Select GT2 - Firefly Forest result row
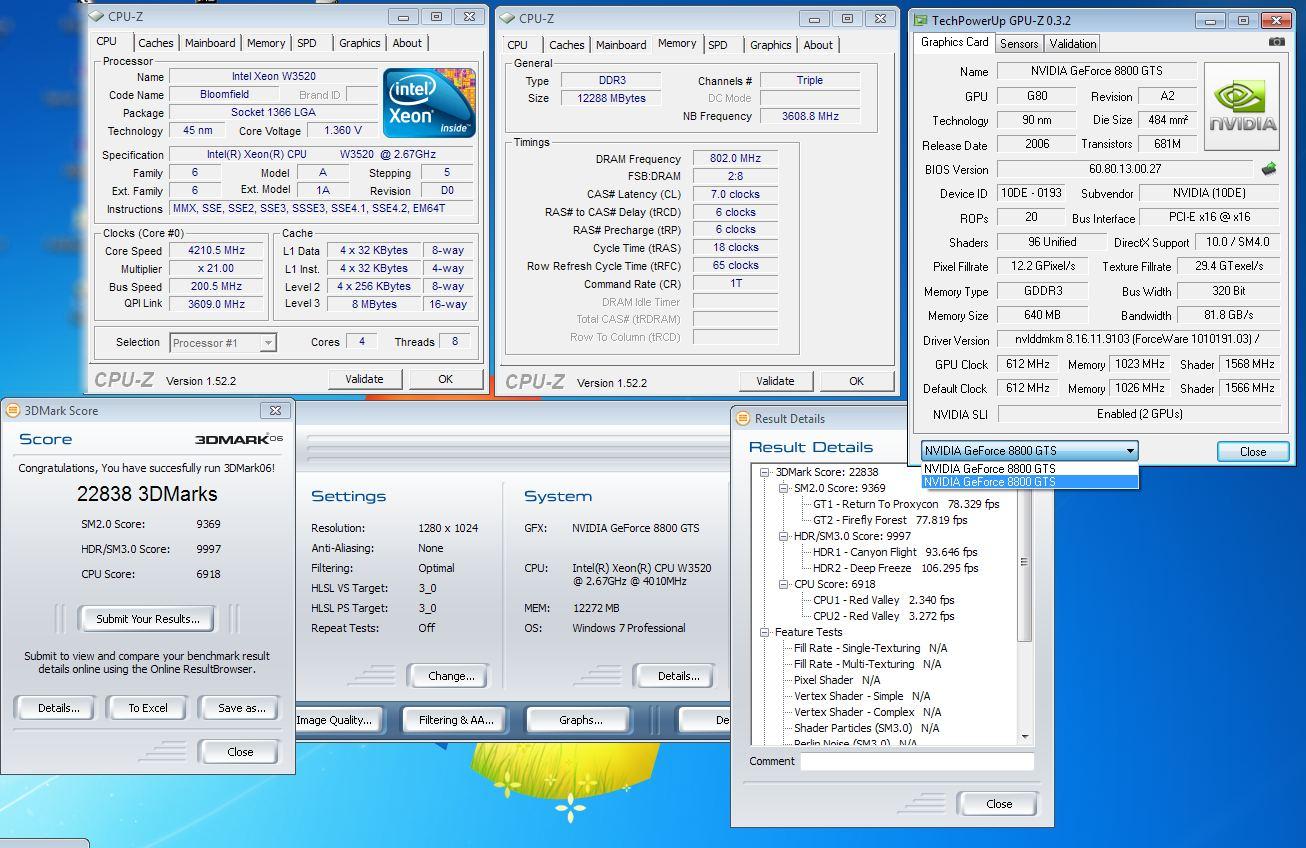 (x=890, y=520)
